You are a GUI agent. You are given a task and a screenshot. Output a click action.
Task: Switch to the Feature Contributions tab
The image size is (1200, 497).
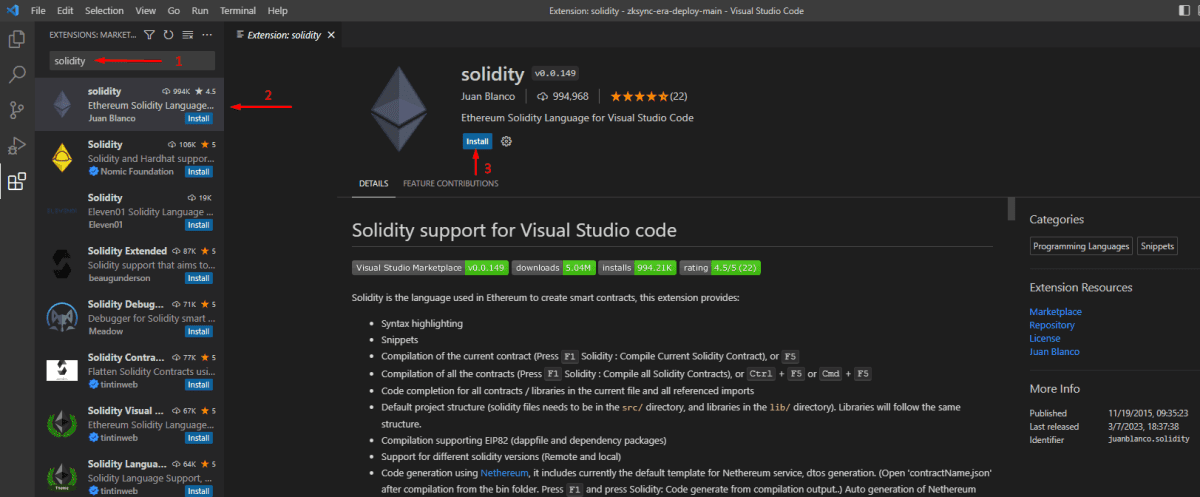point(450,183)
